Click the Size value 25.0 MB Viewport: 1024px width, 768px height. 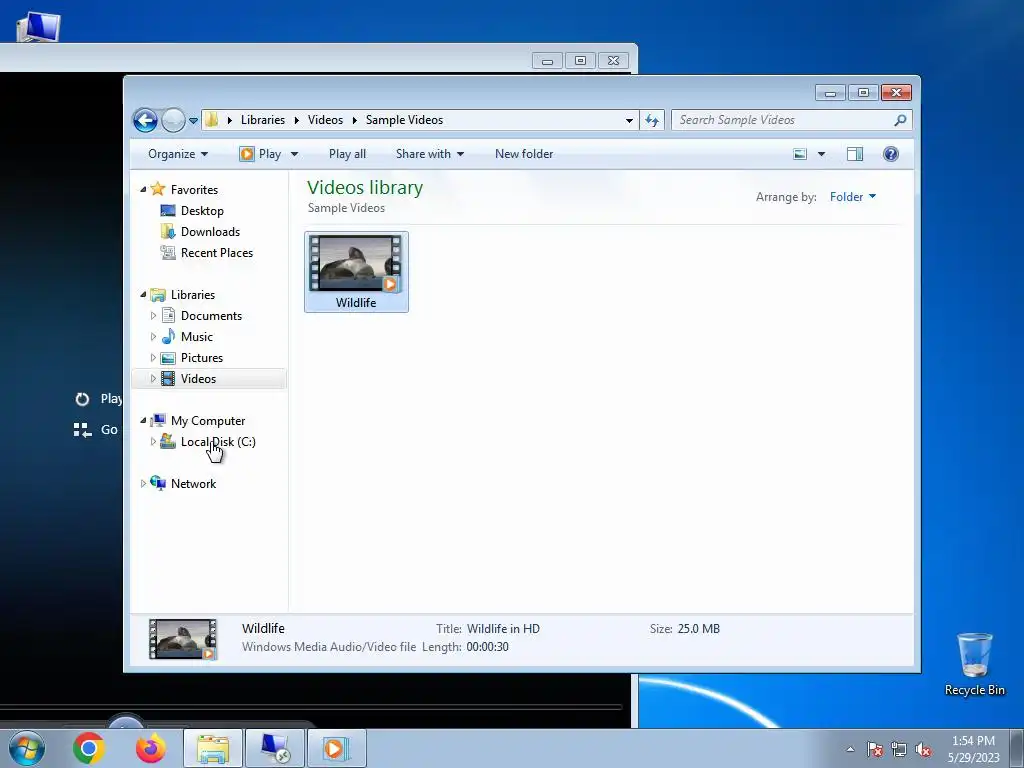pos(699,629)
